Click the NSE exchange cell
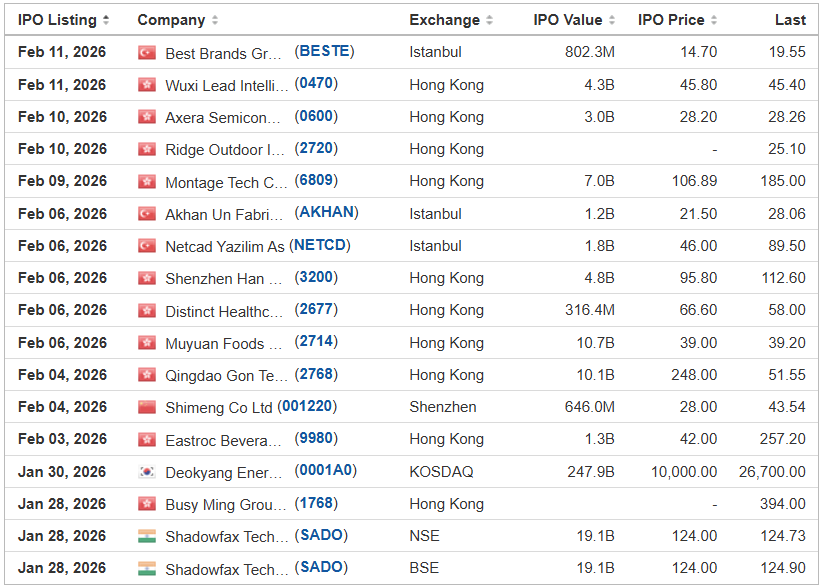The image size is (823, 587). point(425,536)
